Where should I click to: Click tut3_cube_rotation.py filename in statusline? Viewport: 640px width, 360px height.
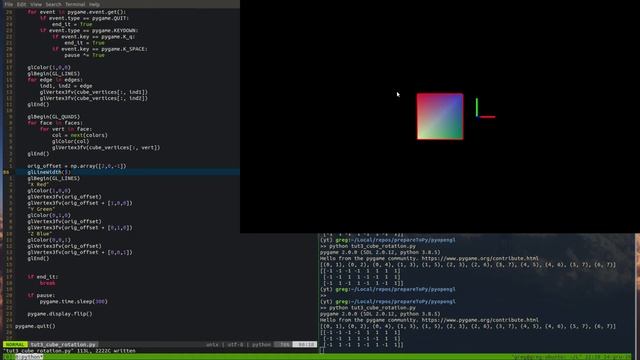point(64,344)
